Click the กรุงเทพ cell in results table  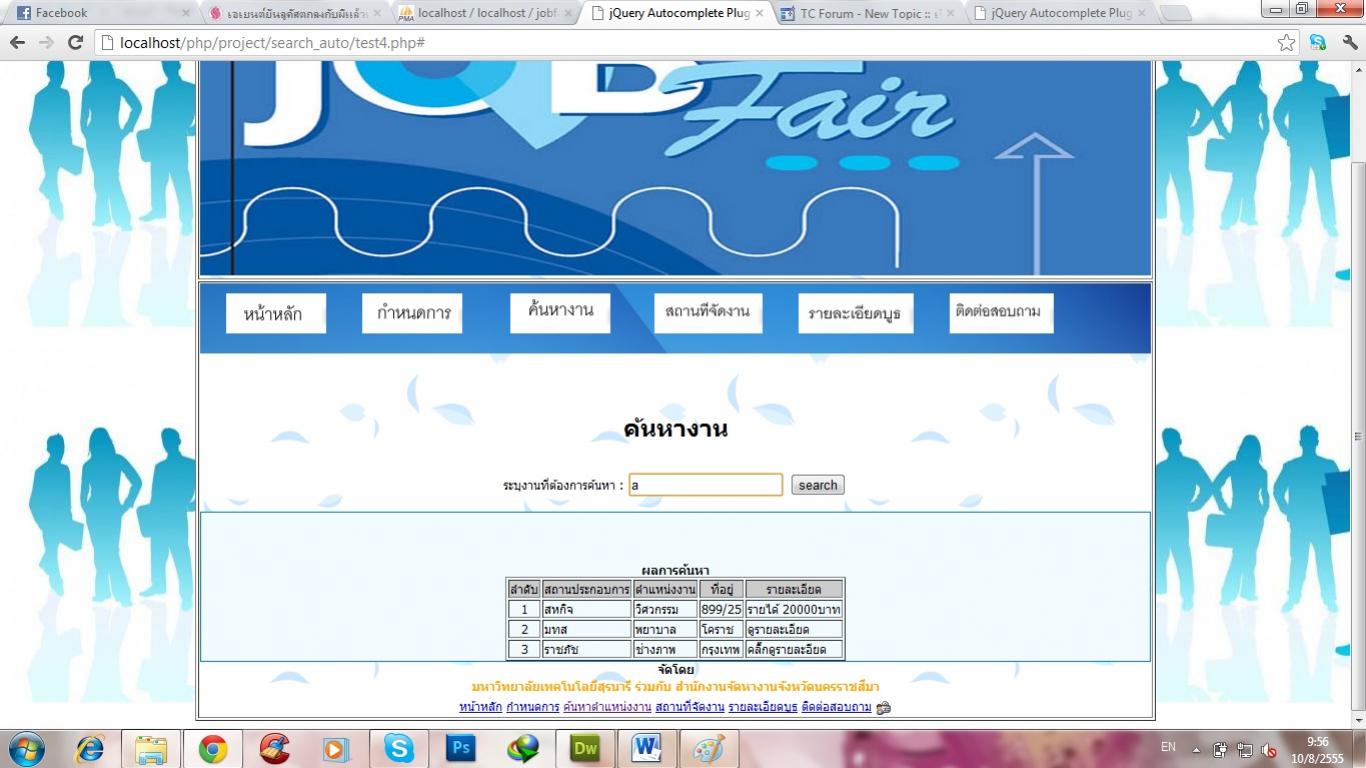click(x=721, y=649)
